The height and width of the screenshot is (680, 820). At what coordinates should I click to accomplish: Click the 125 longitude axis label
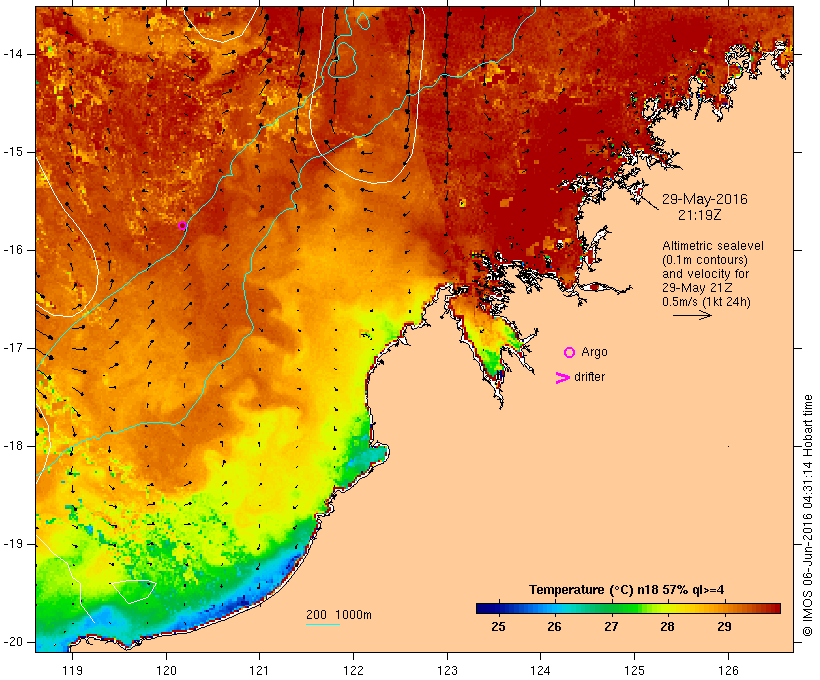point(634,670)
